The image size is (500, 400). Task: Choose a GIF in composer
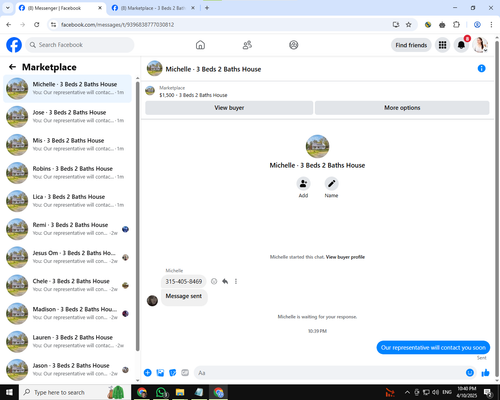tap(185, 373)
